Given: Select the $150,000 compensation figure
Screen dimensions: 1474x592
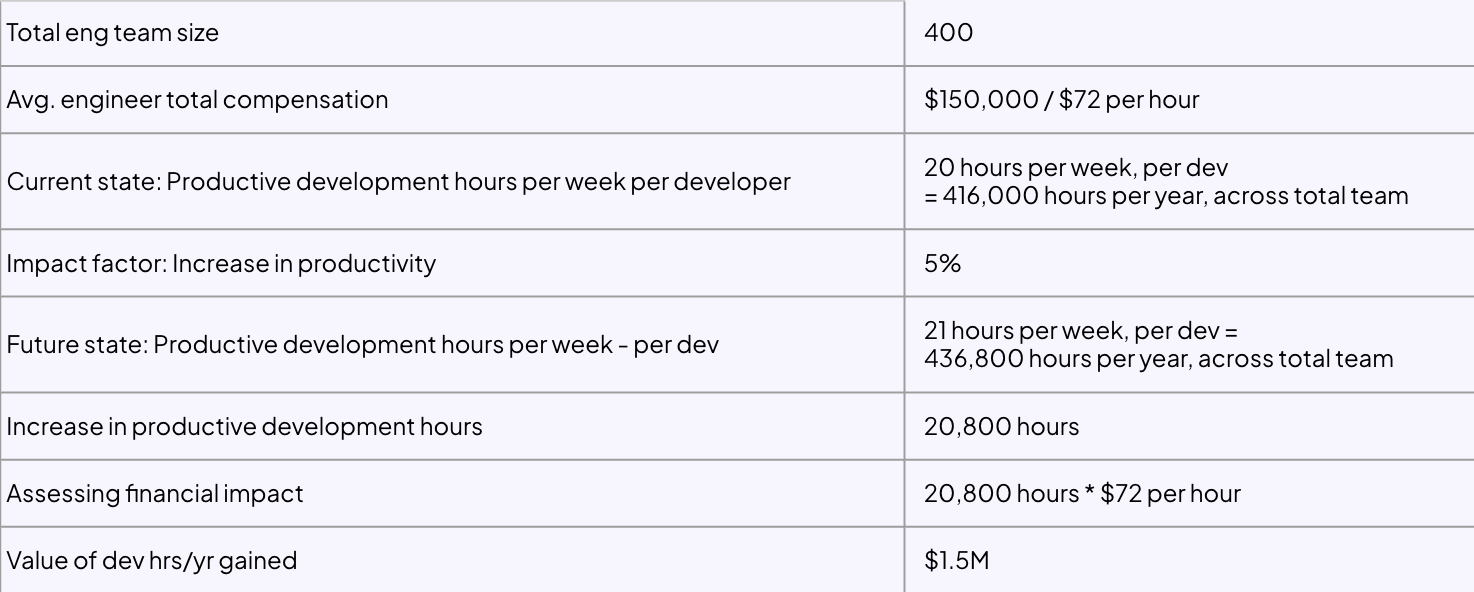Looking at the screenshot, I should point(981,100).
